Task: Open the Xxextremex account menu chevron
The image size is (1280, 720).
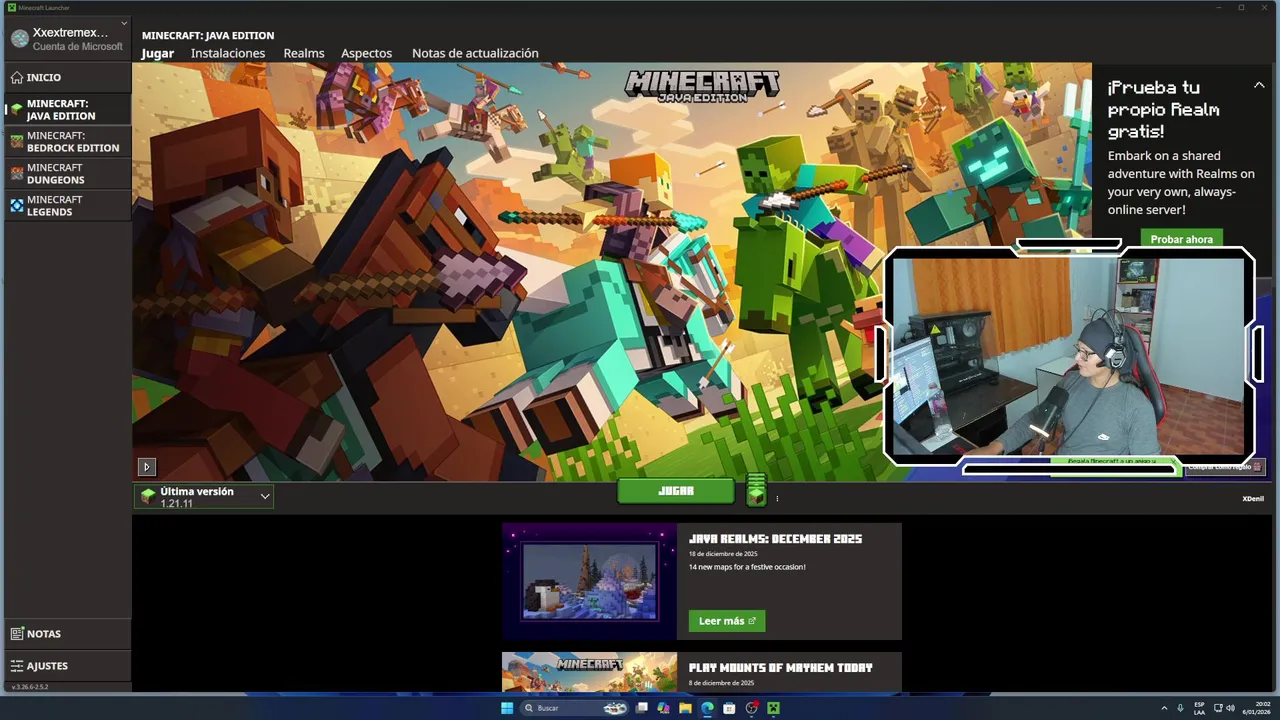Action: click(x=124, y=22)
